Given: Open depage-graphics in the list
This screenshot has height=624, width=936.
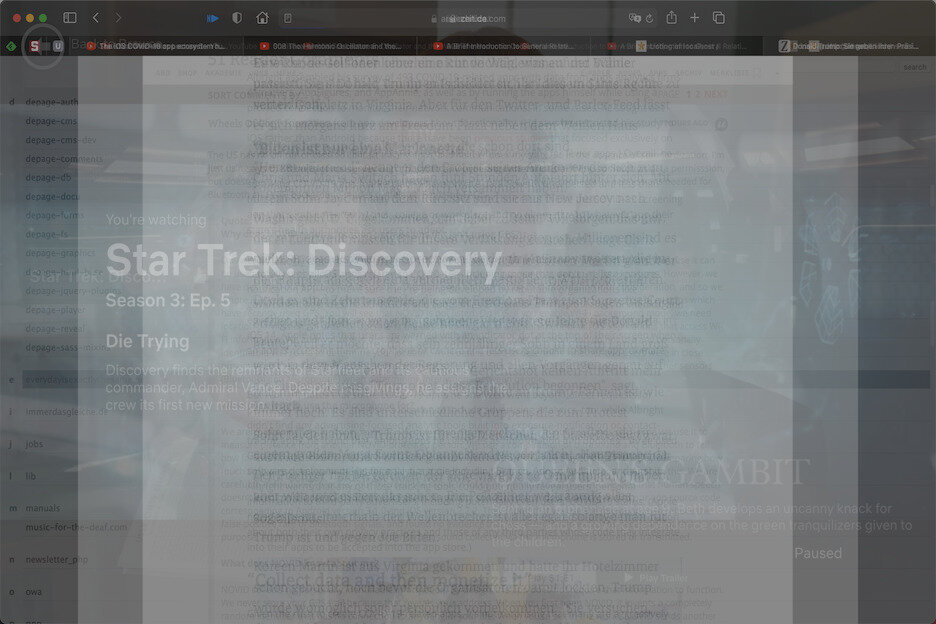Looking at the screenshot, I should (x=60, y=253).
